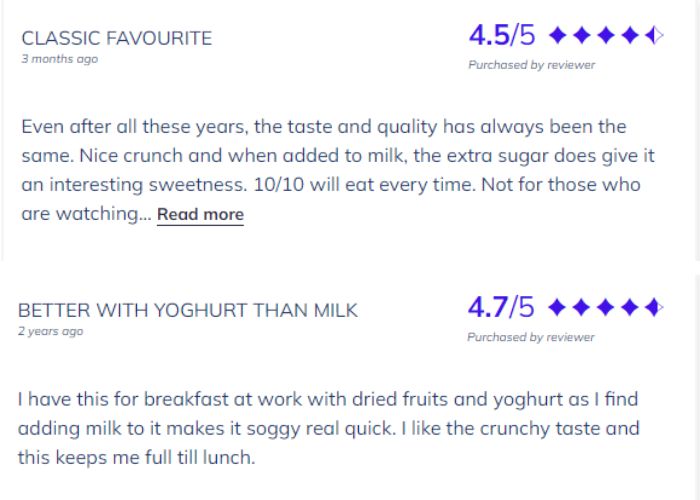Viewport: 700px width, 500px height.
Task: Click the first star of the 4.5 rating
Action: (x=558, y=37)
